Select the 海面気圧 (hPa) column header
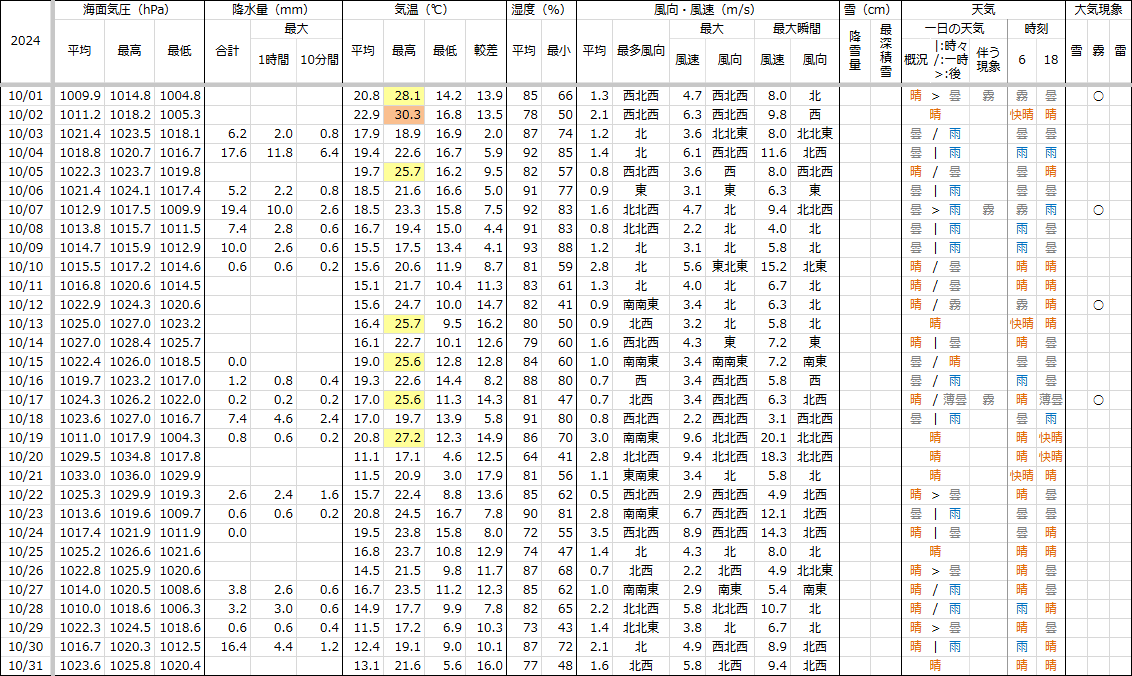 (x=126, y=10)
